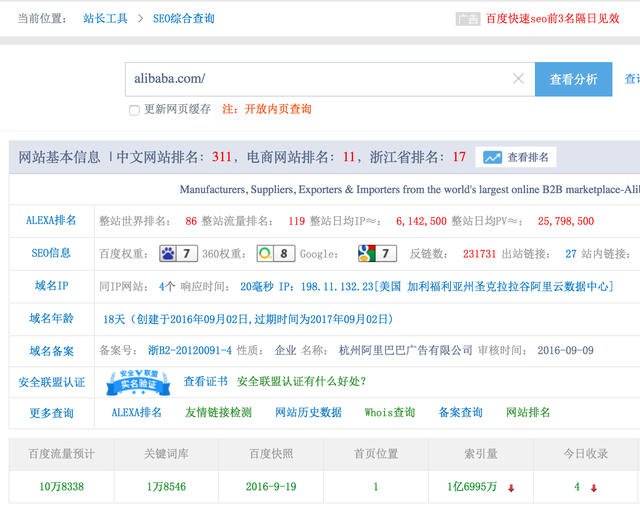Open the 域名备案 row label
Screen dimensions: 640x506
pyautogui.click(x=51, y=351)
